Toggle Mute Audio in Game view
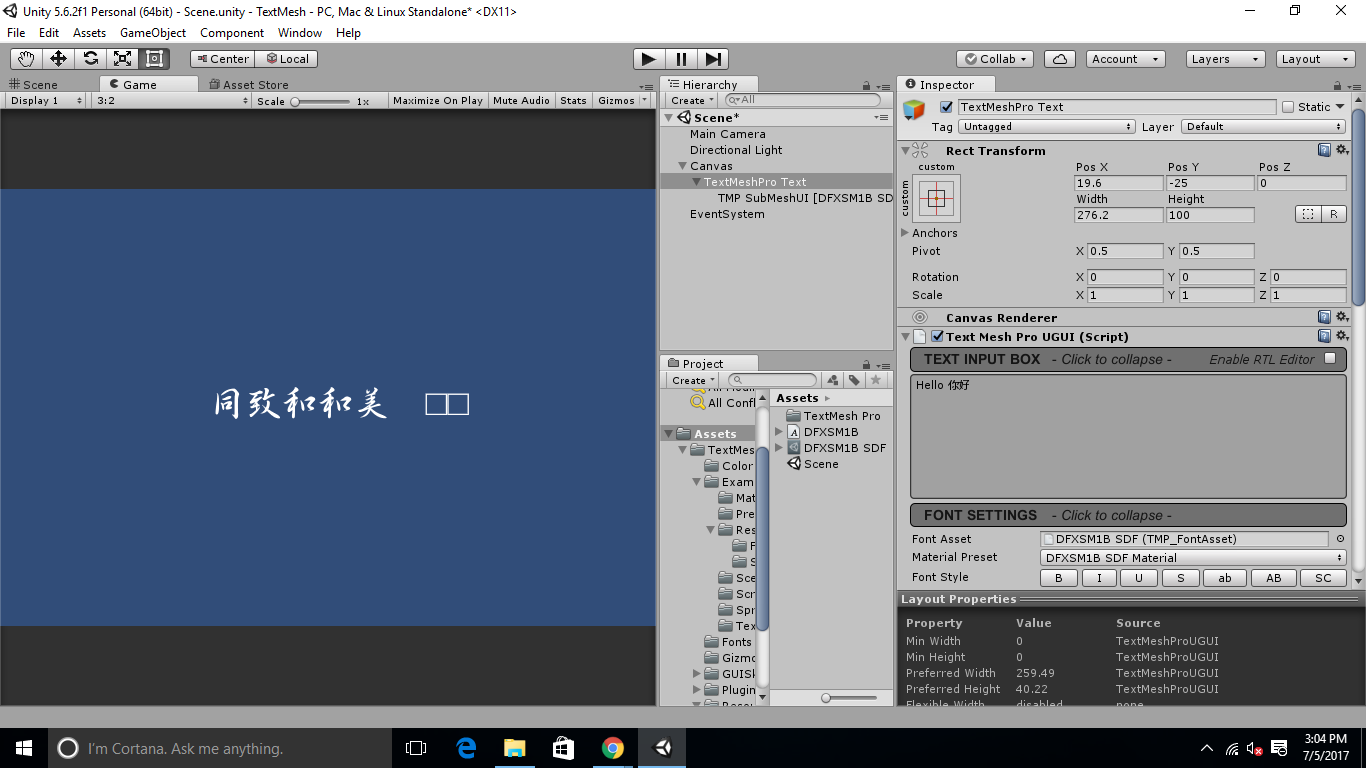This screenshot has width=1366, height=768. tap(521, 101)
